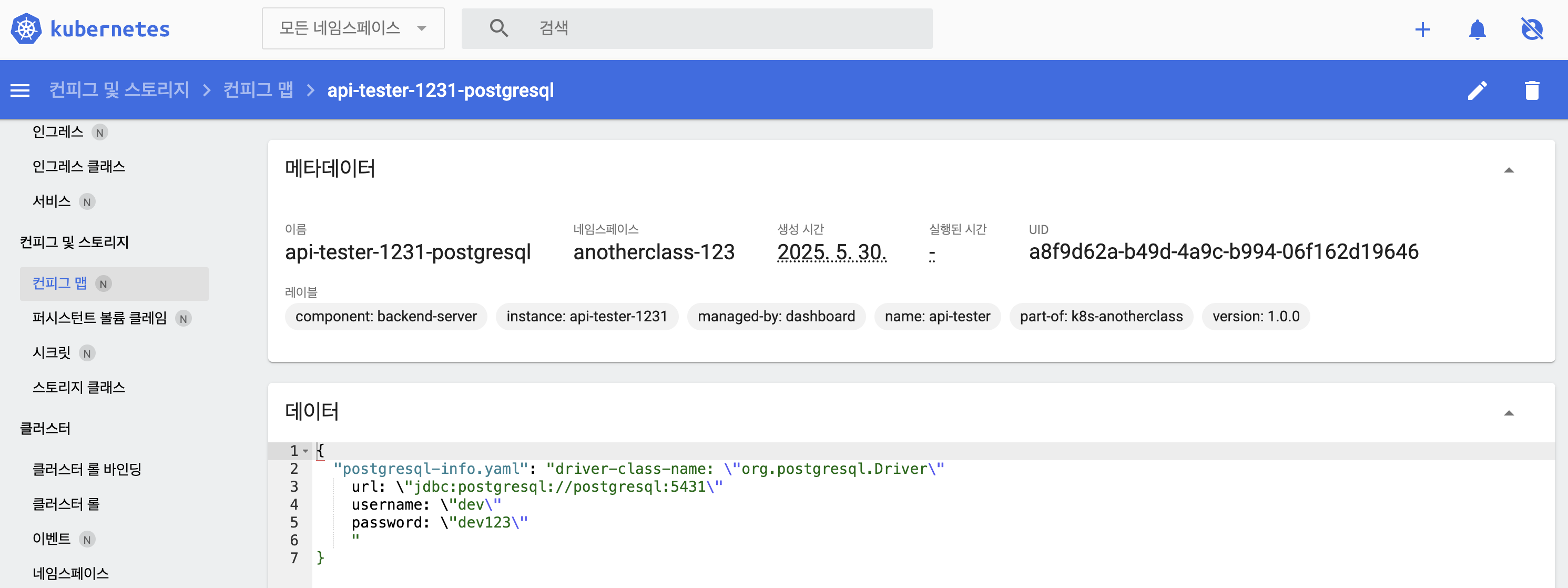Screen dimensions: 1568x588
Task: Click the 컨피그 및 스토리지 sidebar heading
Action: click(x=74, y=242)
